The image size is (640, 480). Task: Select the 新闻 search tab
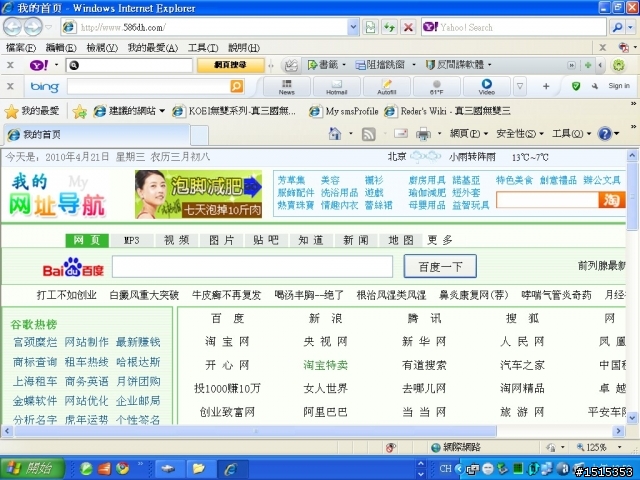click(356, 240)
